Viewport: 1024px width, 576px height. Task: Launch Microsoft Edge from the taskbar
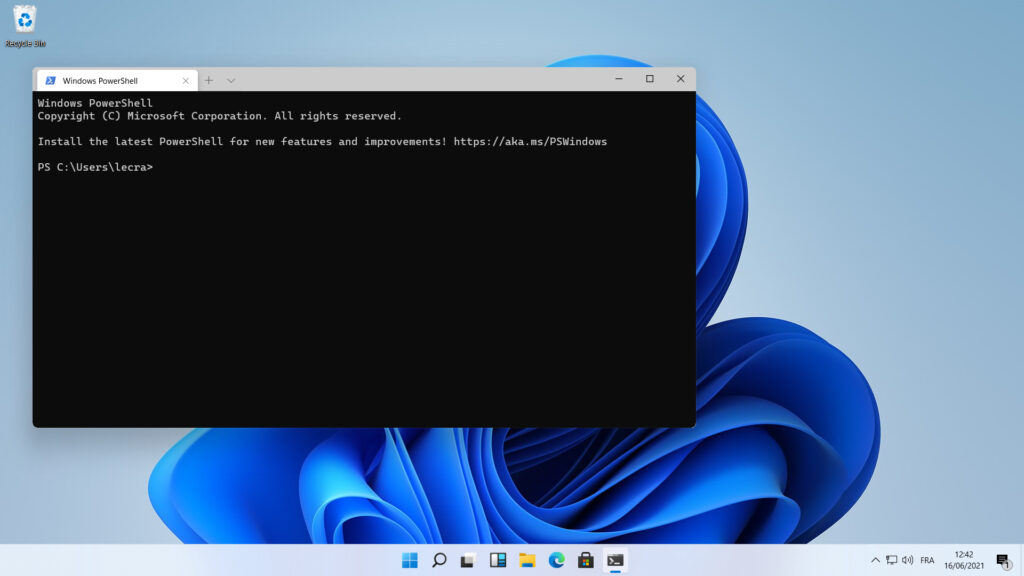pos(556,560)
